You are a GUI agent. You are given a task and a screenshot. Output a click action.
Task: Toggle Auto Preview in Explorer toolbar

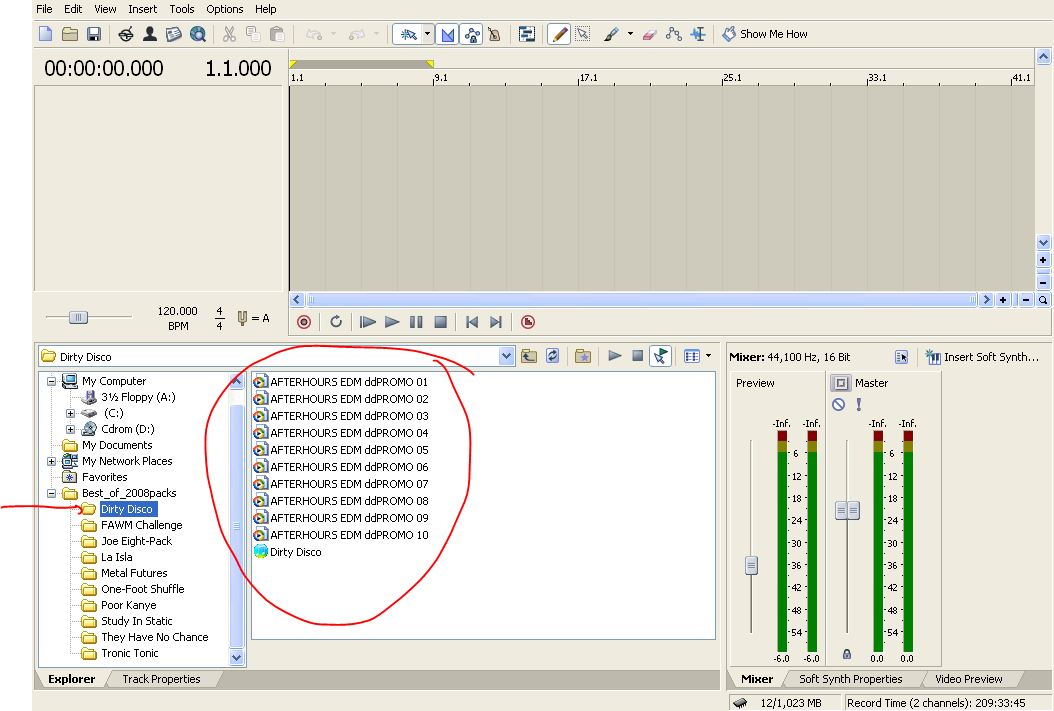[659, 356]
